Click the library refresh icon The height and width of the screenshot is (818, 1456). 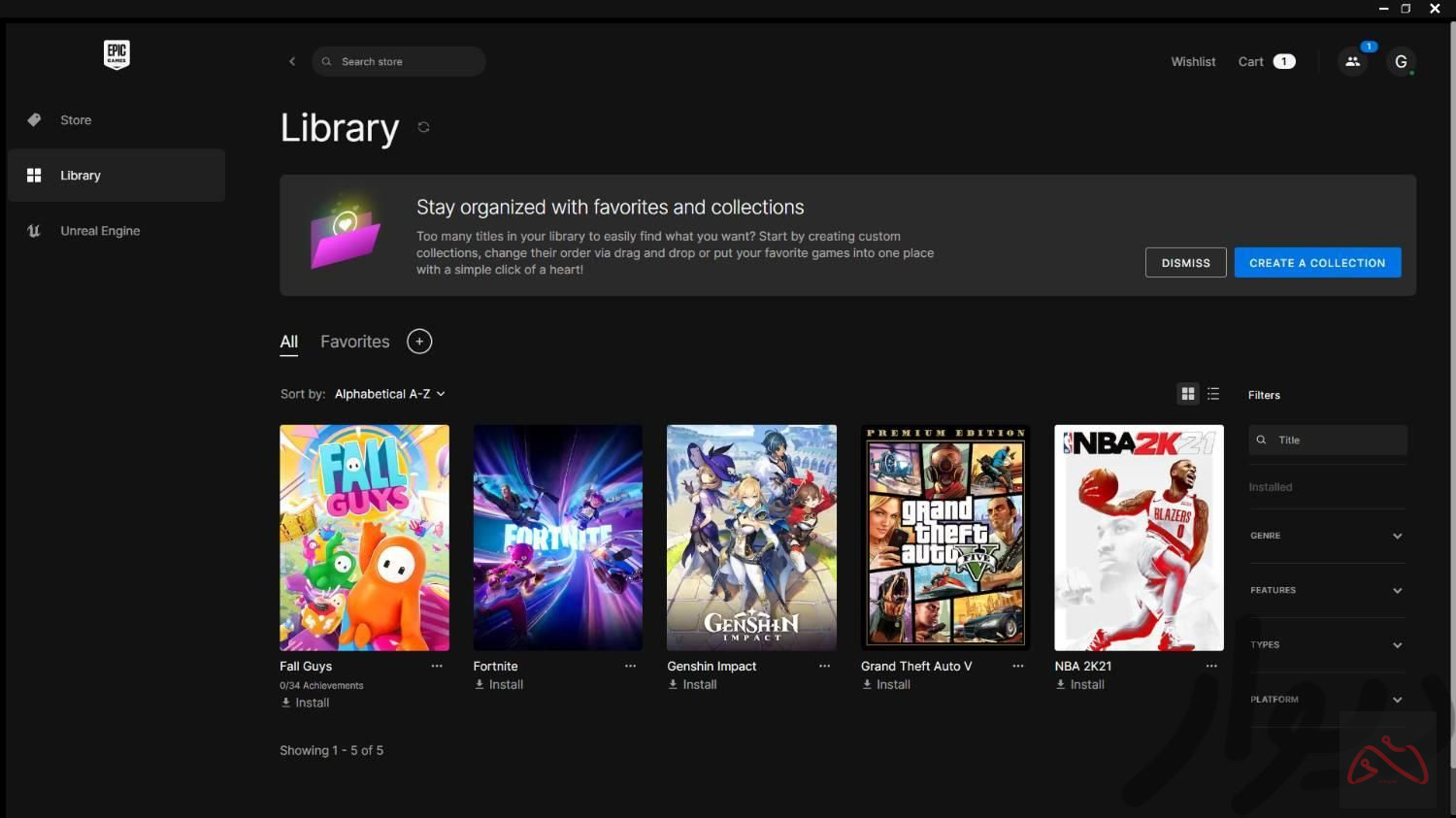[x=423, y=127]
